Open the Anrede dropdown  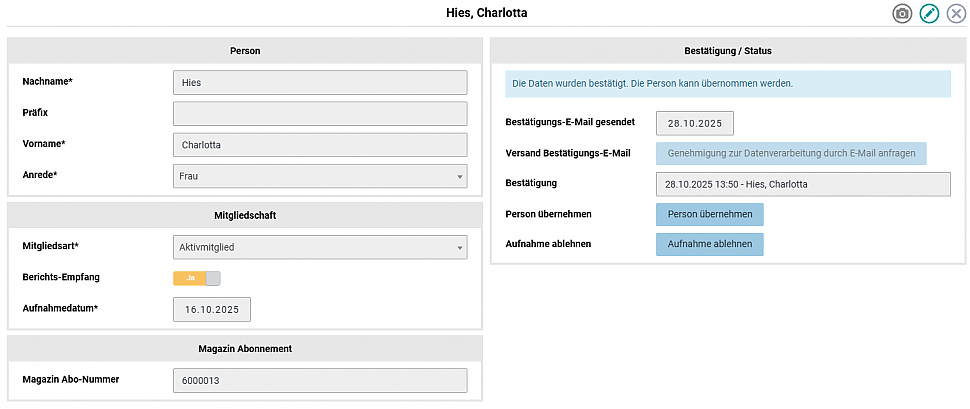320,176
